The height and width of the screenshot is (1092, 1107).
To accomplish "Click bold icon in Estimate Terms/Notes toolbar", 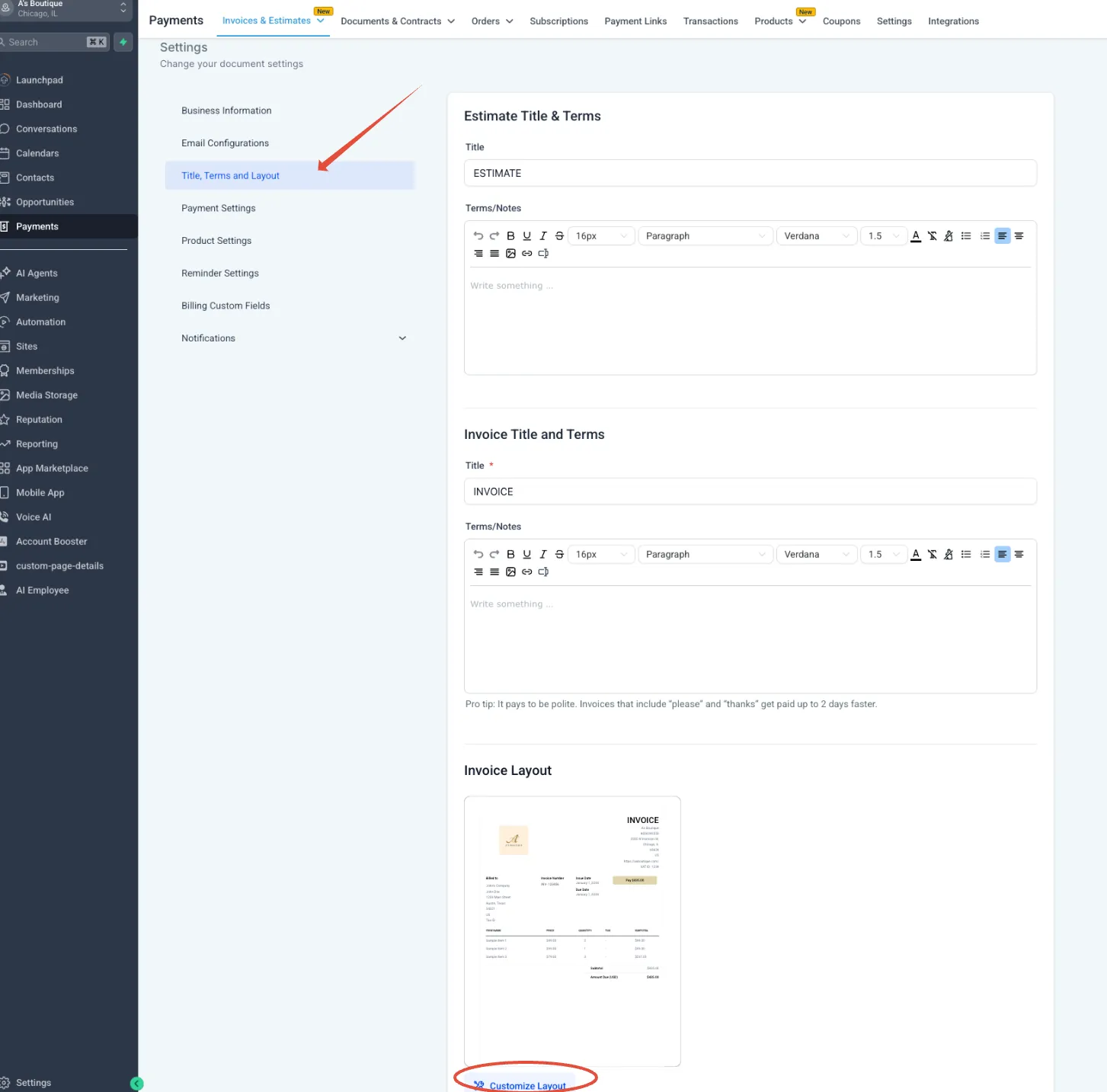I will coord(510,236).
